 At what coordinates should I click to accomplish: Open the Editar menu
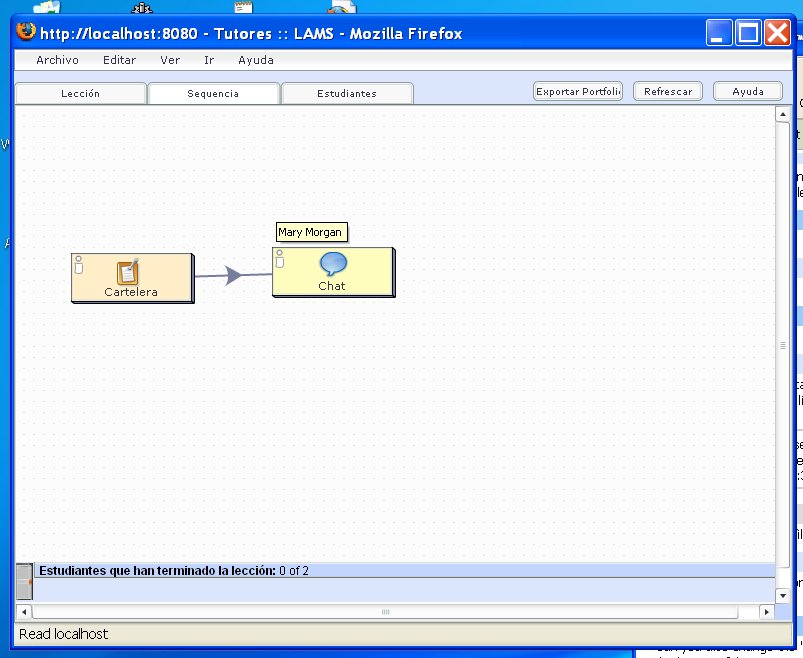tap(119, 60)
